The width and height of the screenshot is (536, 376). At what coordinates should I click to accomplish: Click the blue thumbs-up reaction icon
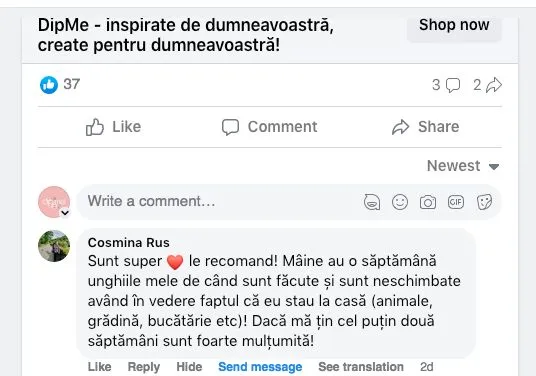coord(49,85)
